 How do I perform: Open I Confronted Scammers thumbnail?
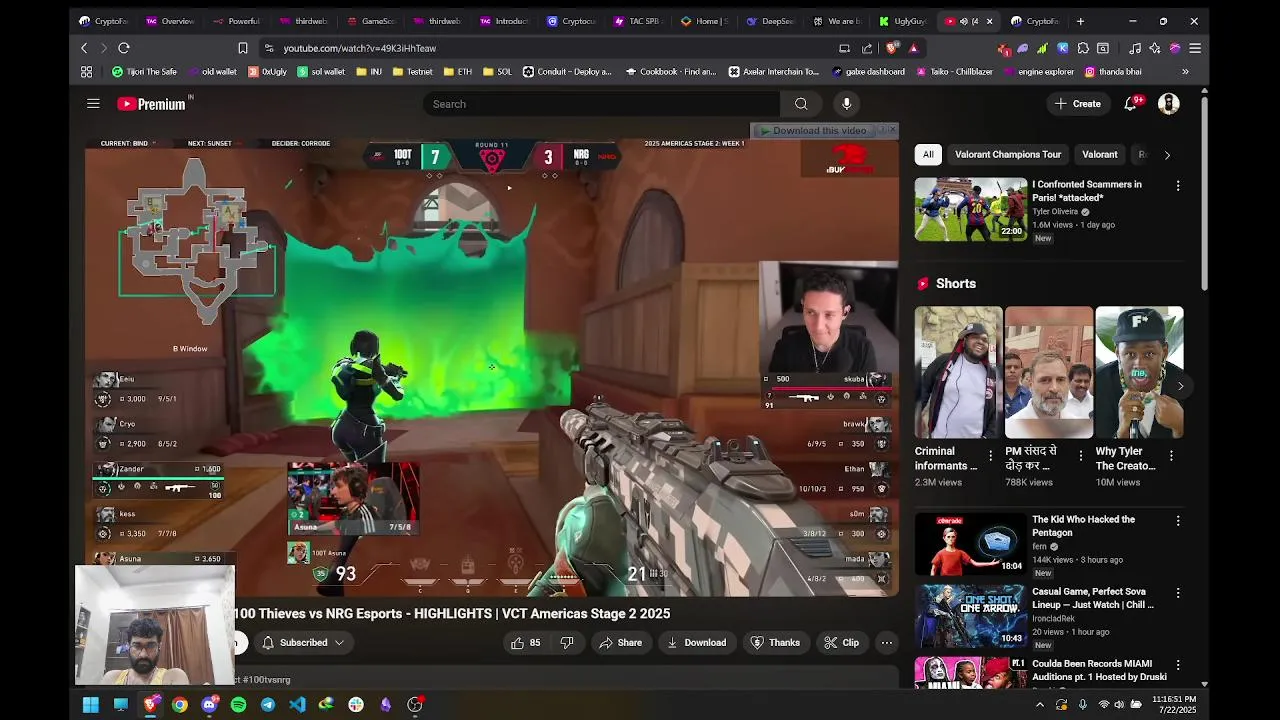(x=970, y=209)
